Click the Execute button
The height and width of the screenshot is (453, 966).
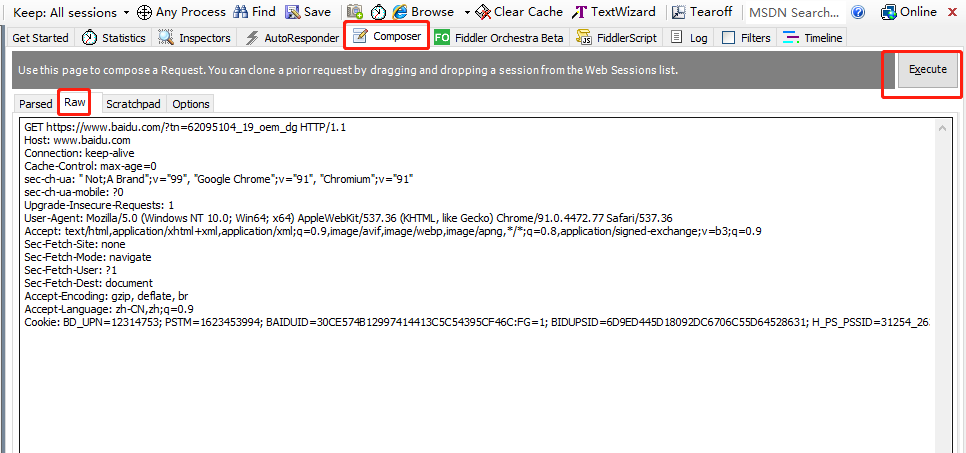tap(928, 70)
